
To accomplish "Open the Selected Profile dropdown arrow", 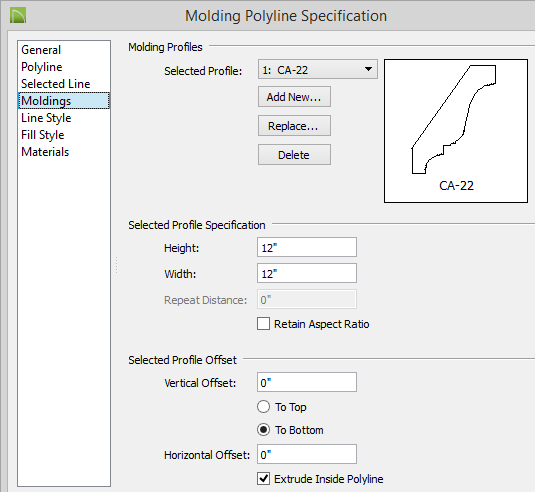I will click(x=368, y=69).
